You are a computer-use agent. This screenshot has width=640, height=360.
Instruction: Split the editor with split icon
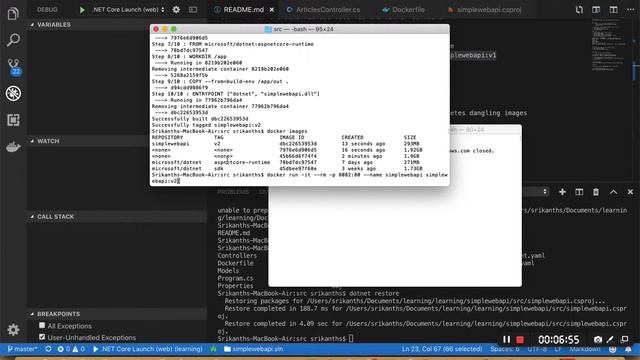(613, 9)
